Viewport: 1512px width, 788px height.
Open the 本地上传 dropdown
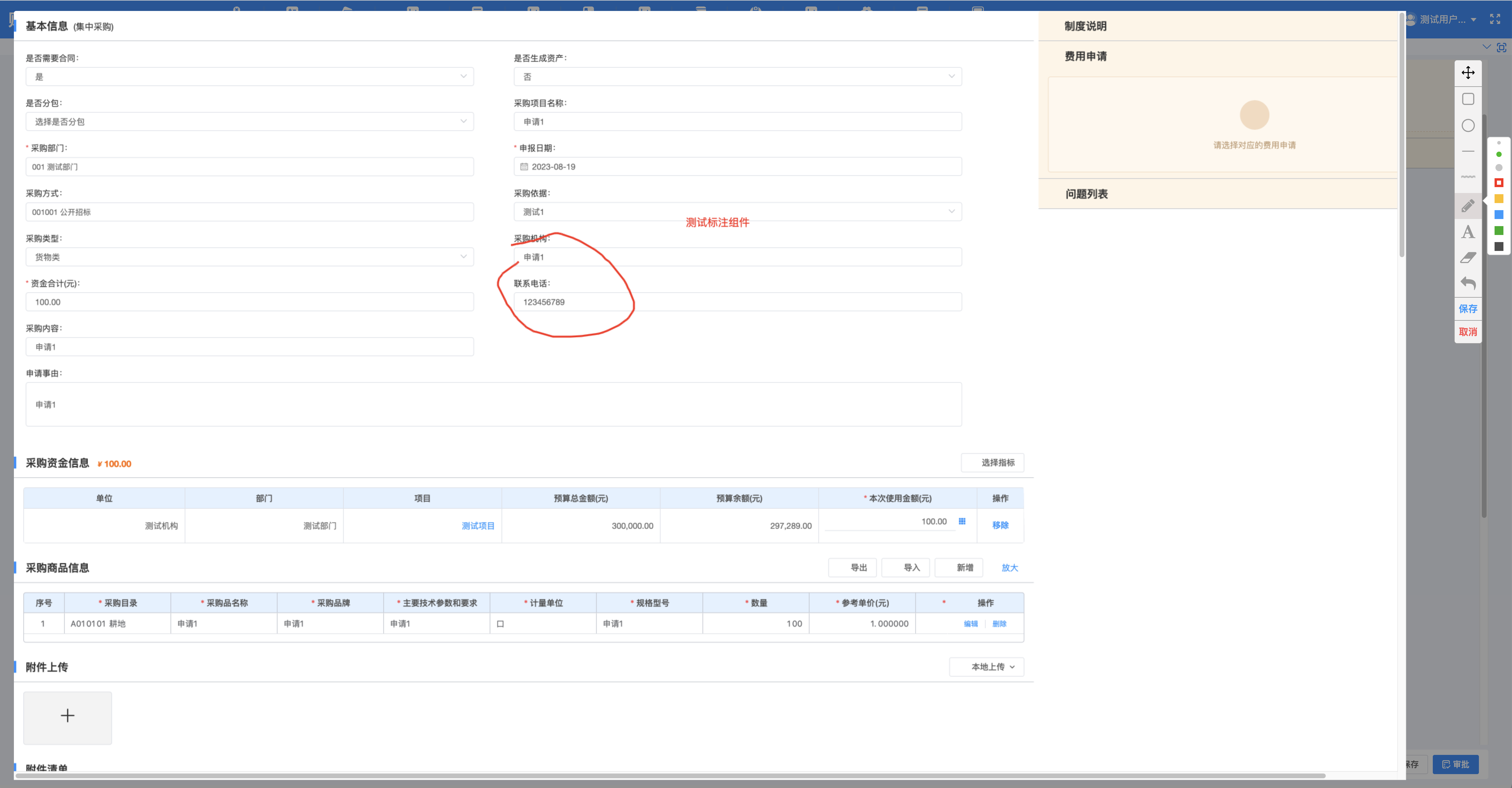point(987,667)
